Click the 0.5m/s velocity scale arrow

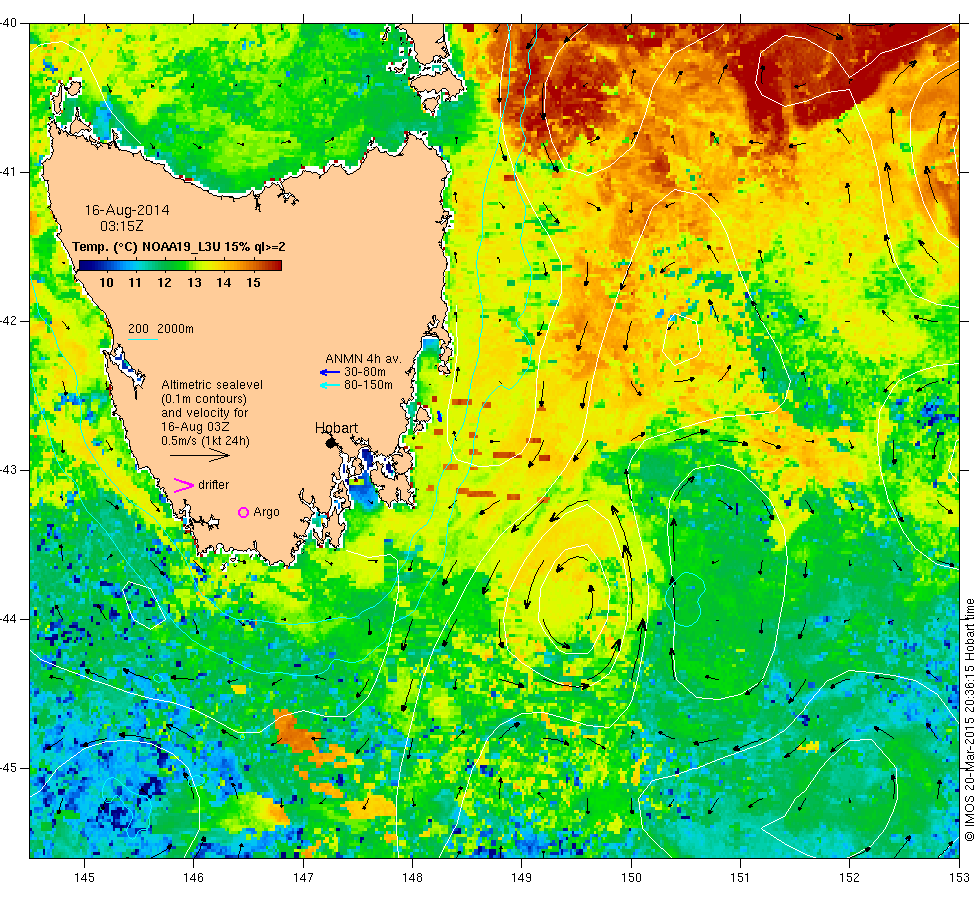(x=200, y=455)
